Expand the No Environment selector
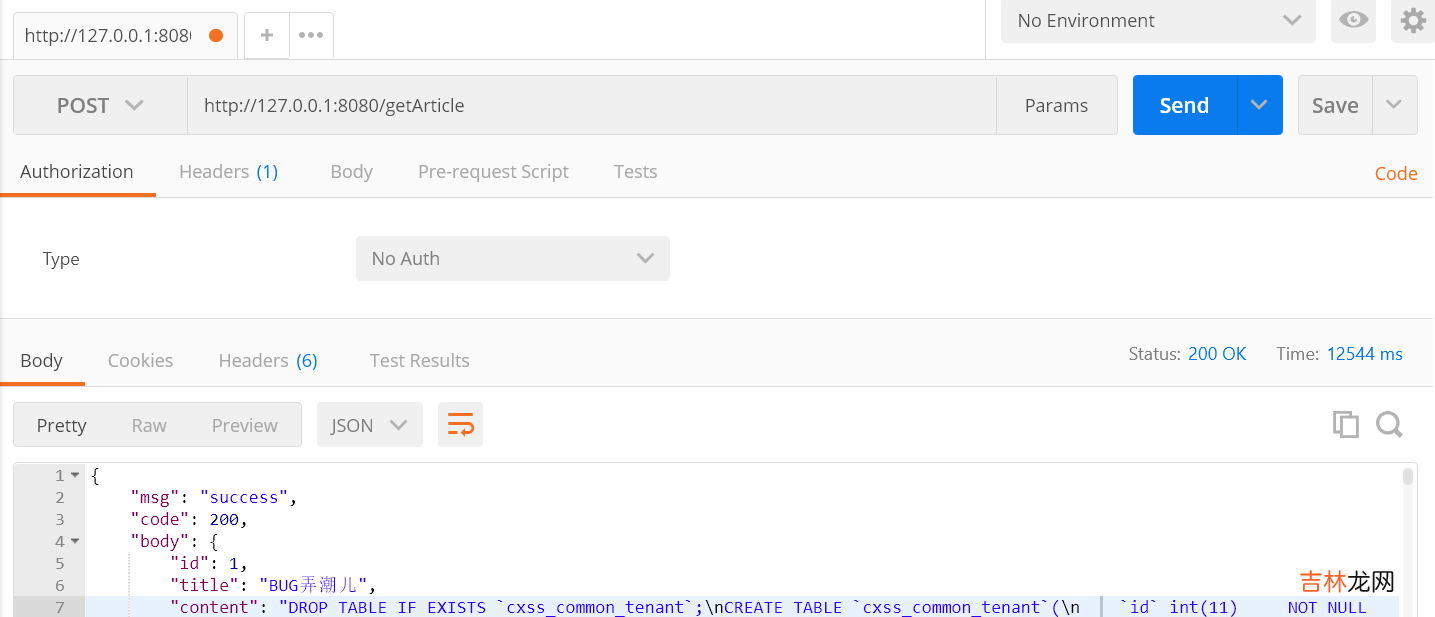The height and width of the screenshot is (617, 1435). (x=1158, y=20)
